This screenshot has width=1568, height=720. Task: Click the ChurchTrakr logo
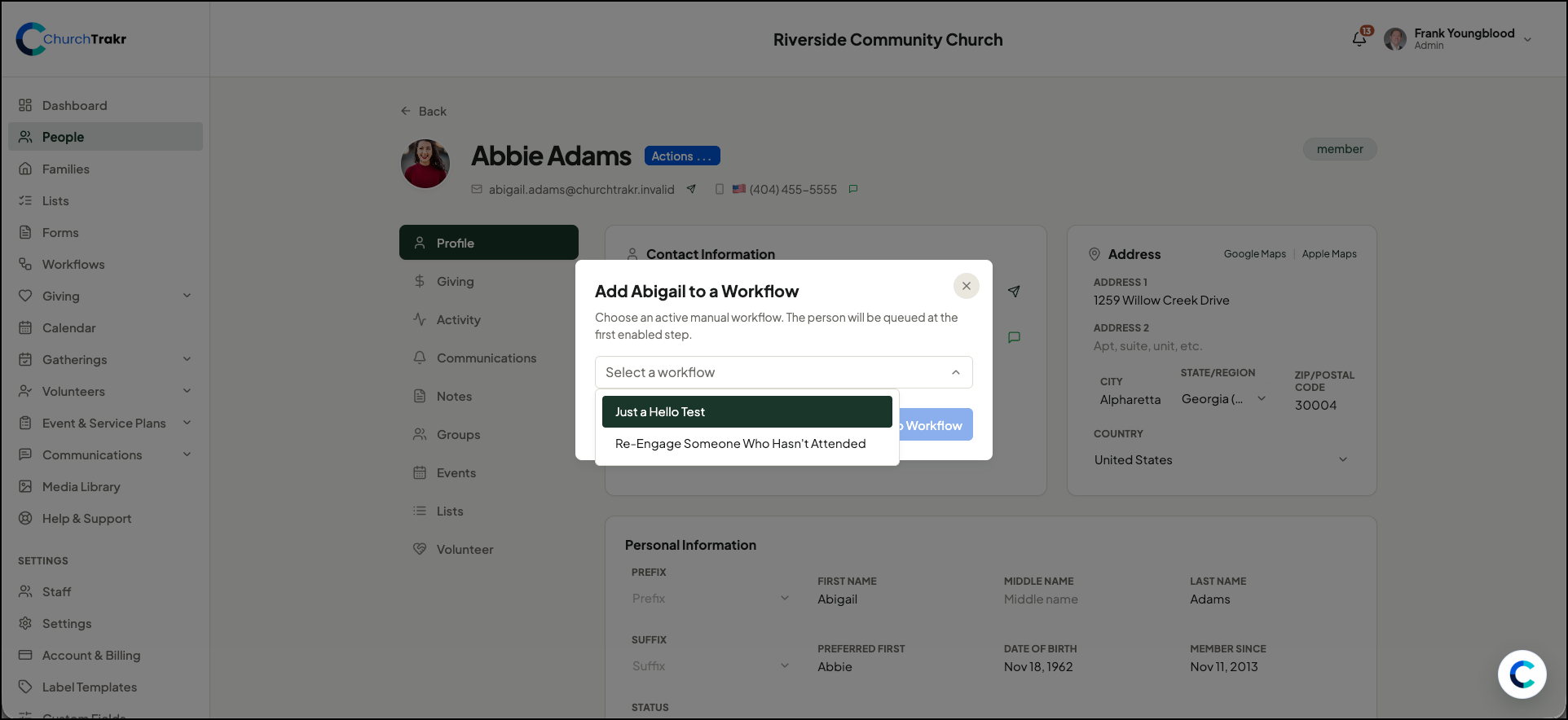pyautogui.click(x=72, y=39)
